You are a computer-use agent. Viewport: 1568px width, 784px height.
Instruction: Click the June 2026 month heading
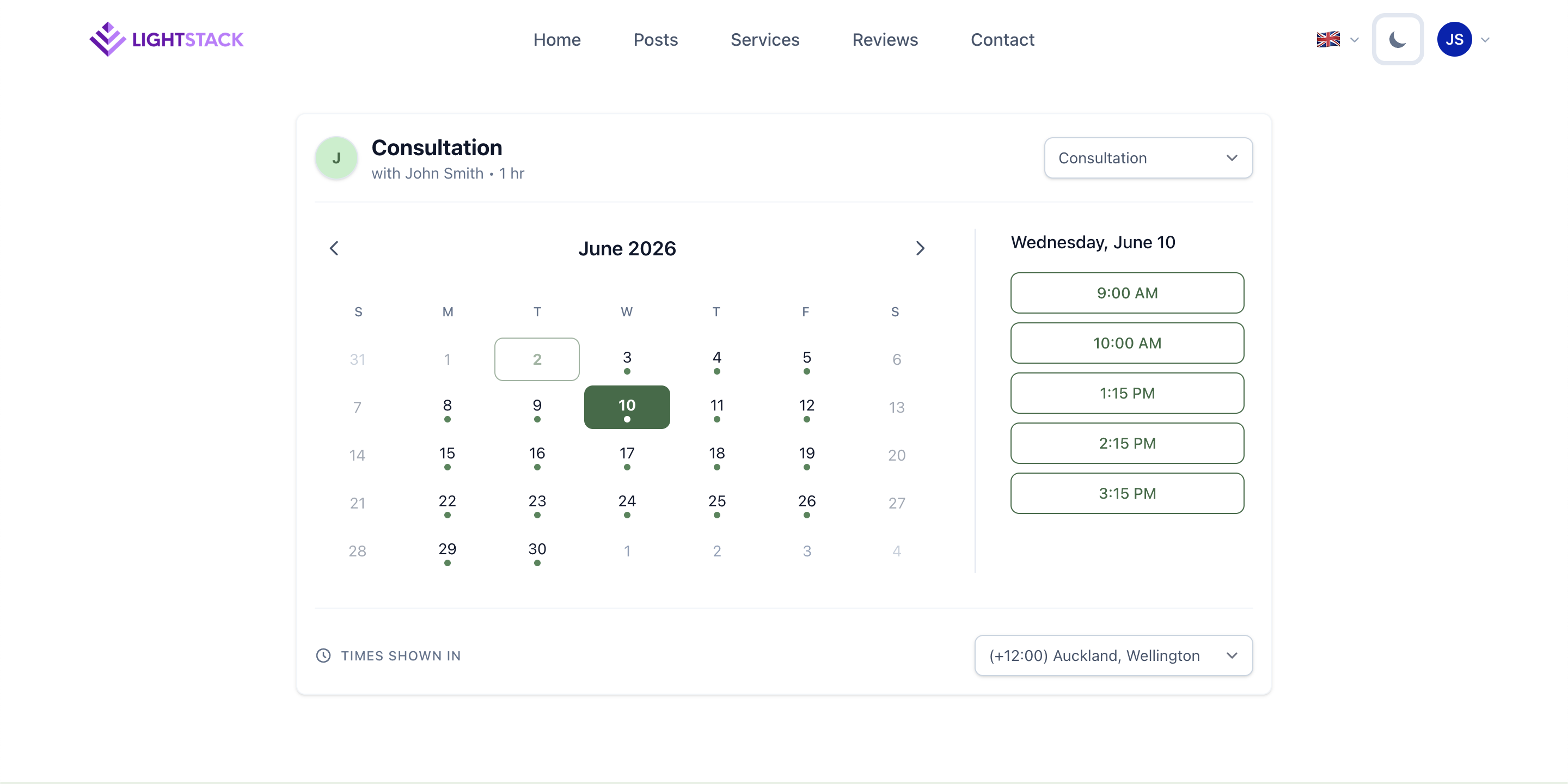pyautogui.click(x=627, y=248)
